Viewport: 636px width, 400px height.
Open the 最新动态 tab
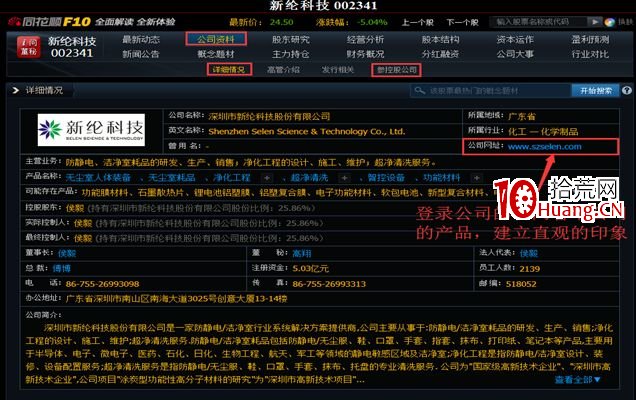click(x=141, y=39)
